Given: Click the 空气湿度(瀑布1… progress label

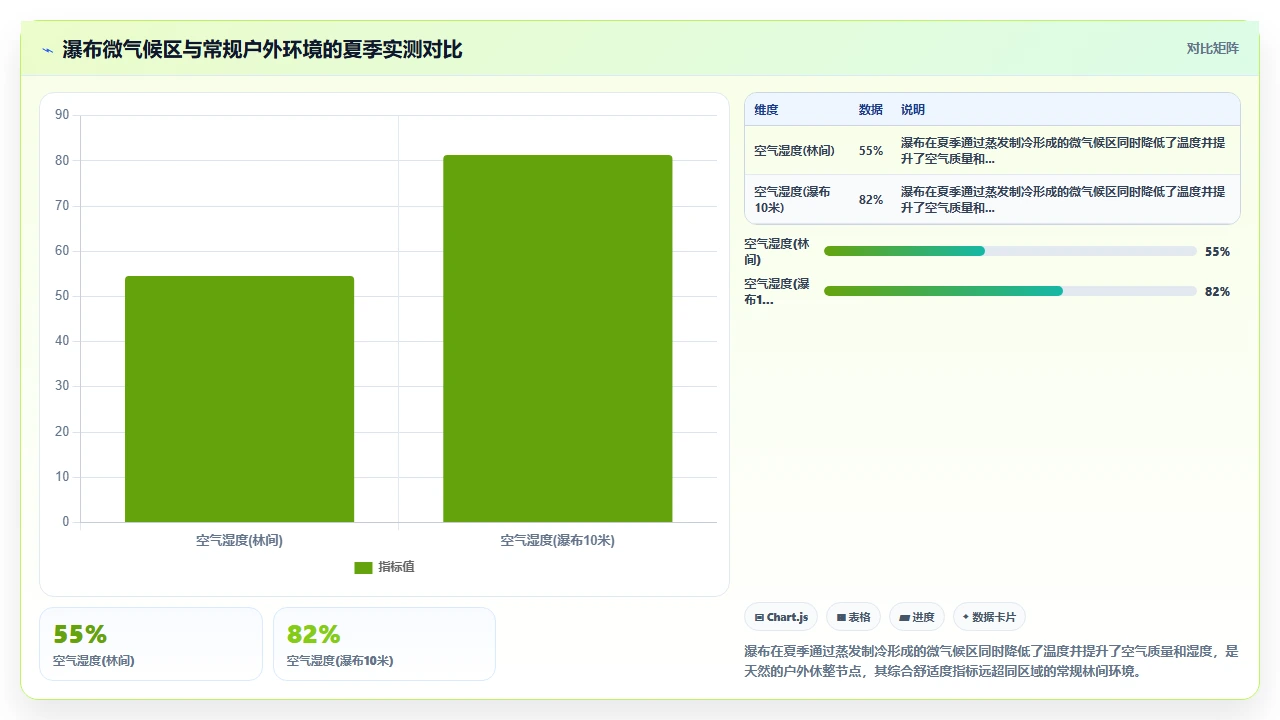Looking at the screenshot, I should click(x=777, y=291).
